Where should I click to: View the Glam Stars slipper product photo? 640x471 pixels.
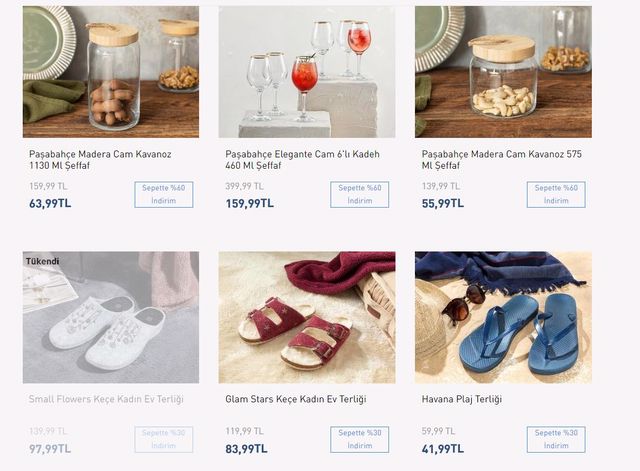pos(306,318)
